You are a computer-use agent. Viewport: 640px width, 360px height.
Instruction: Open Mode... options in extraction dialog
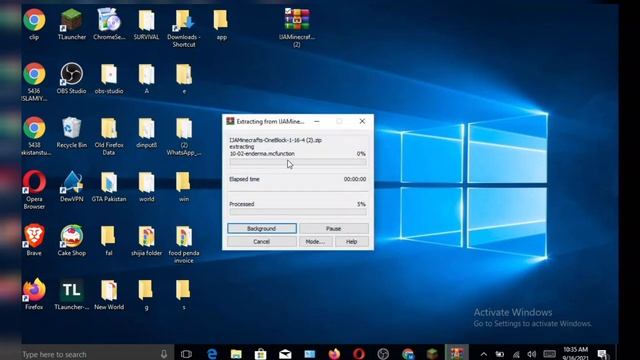point(316,242)
